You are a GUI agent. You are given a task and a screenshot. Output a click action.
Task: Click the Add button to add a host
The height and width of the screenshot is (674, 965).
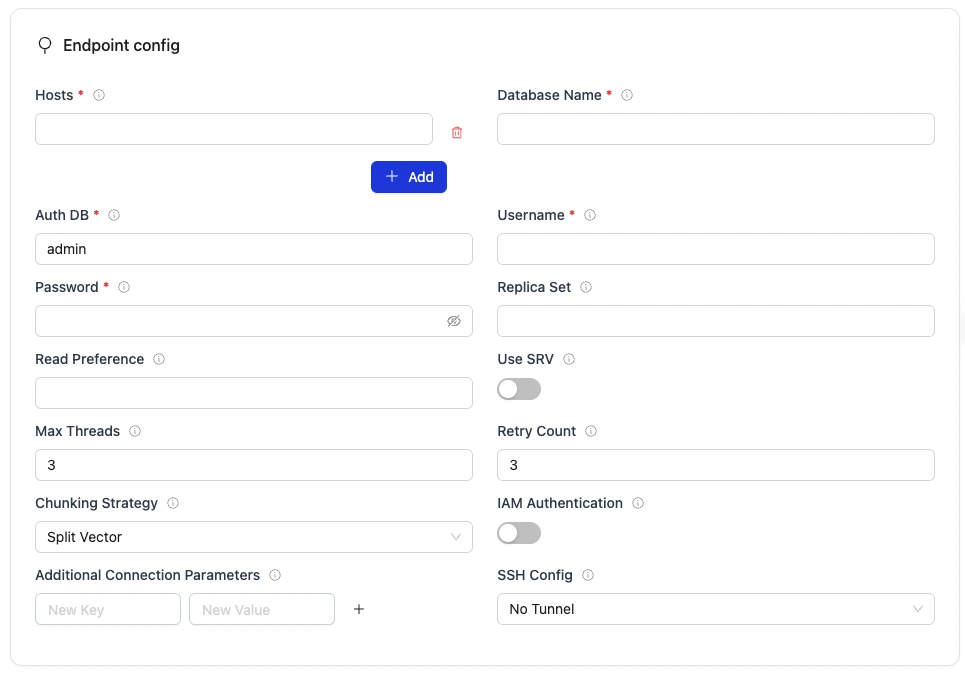point(409,177)
